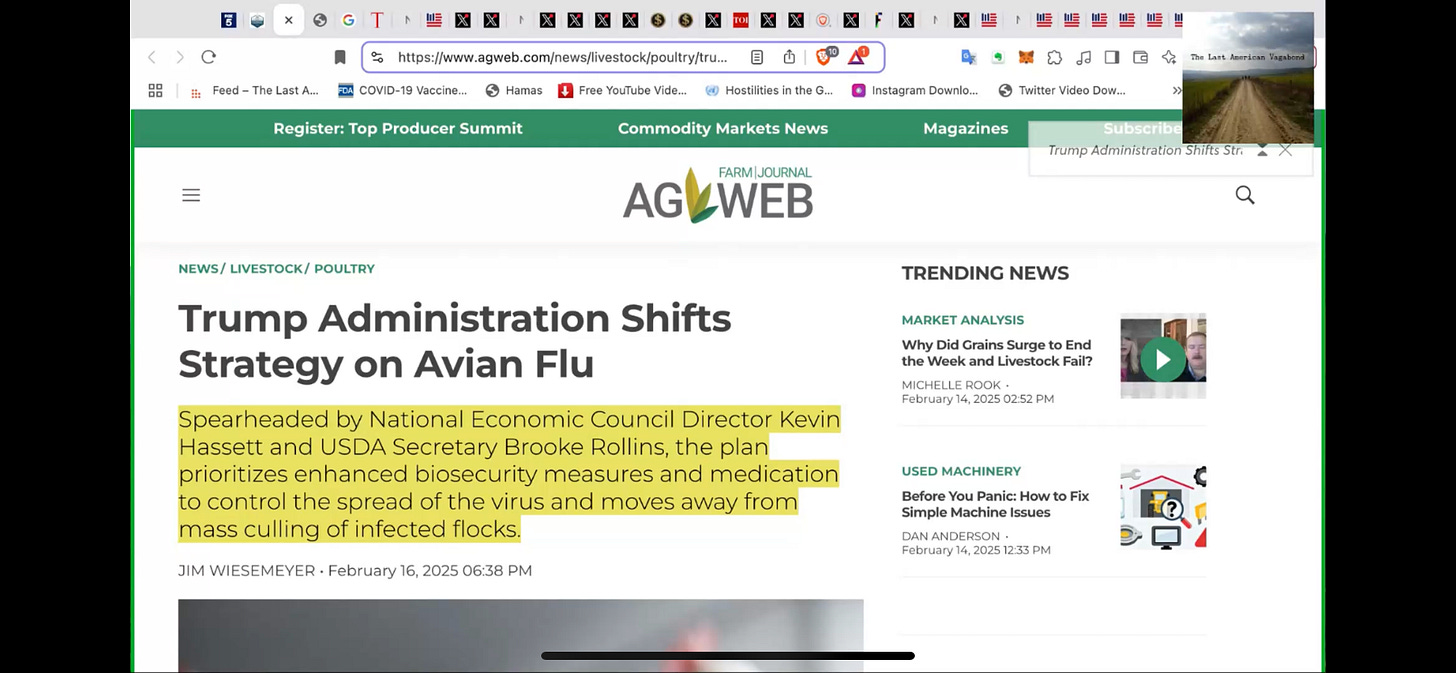1456x673 pixels.
Task: Click DAN ANDERSON byline
Action: tap(951, 536)
